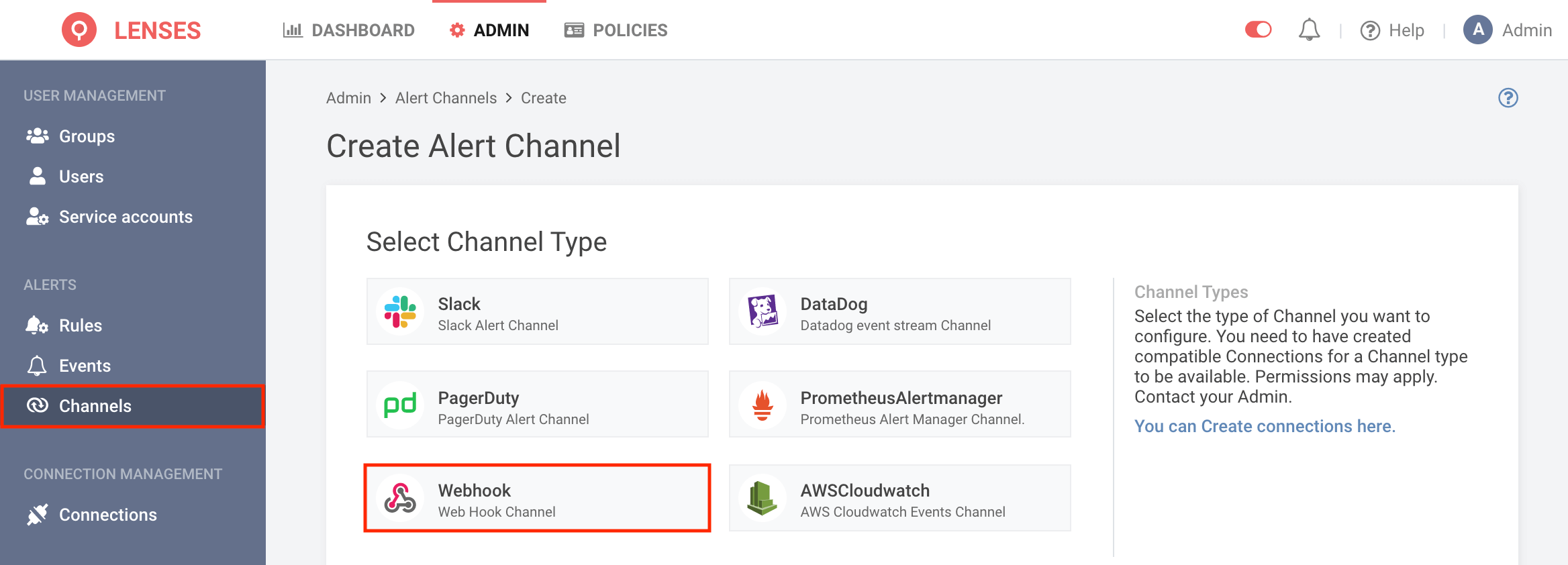Screen dimensions: 1568x565
Task: Click the Help question-mark icon
Action: click(x=1370, y=30)
